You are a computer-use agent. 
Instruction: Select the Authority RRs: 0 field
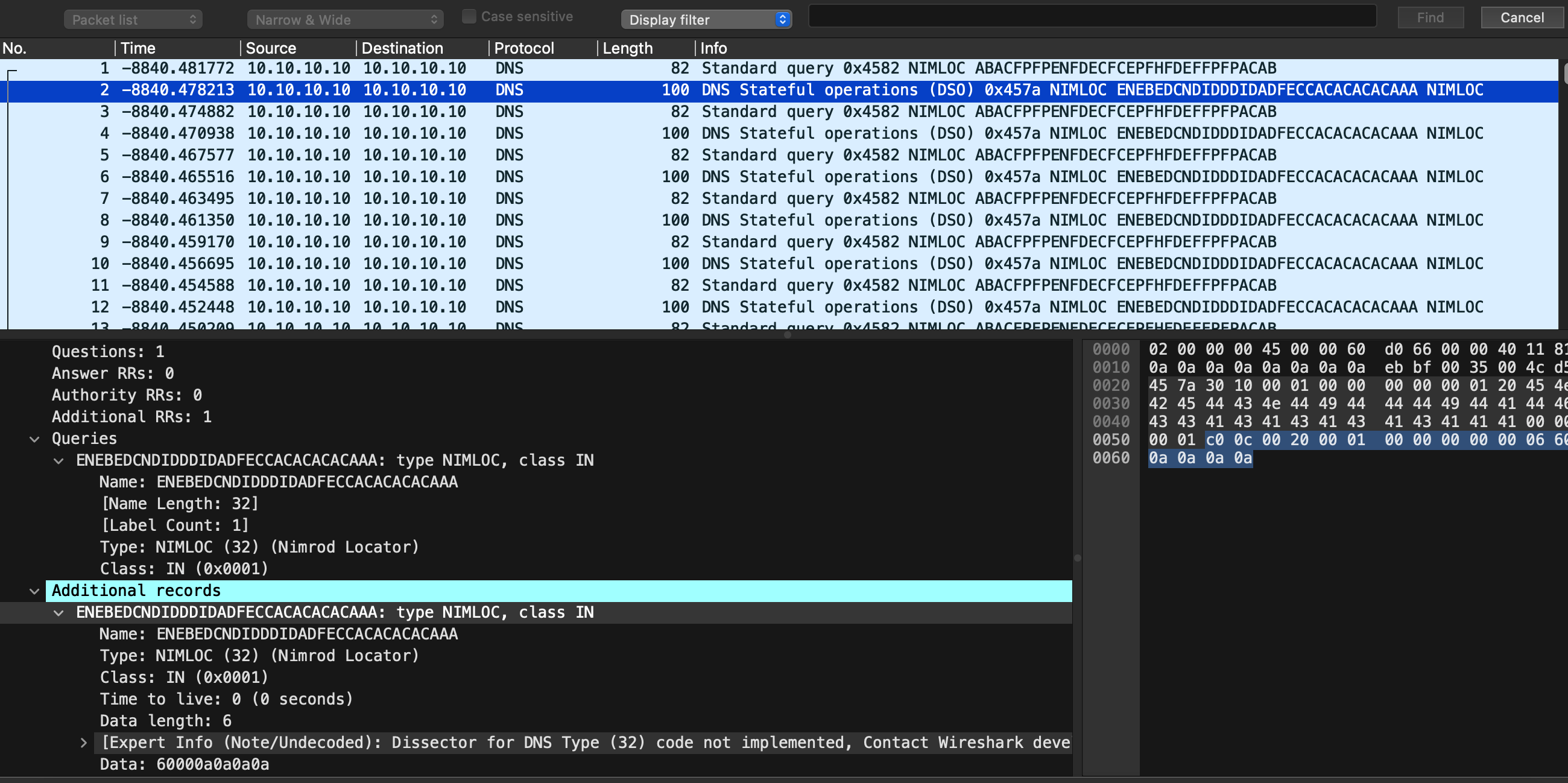[127, 396]
